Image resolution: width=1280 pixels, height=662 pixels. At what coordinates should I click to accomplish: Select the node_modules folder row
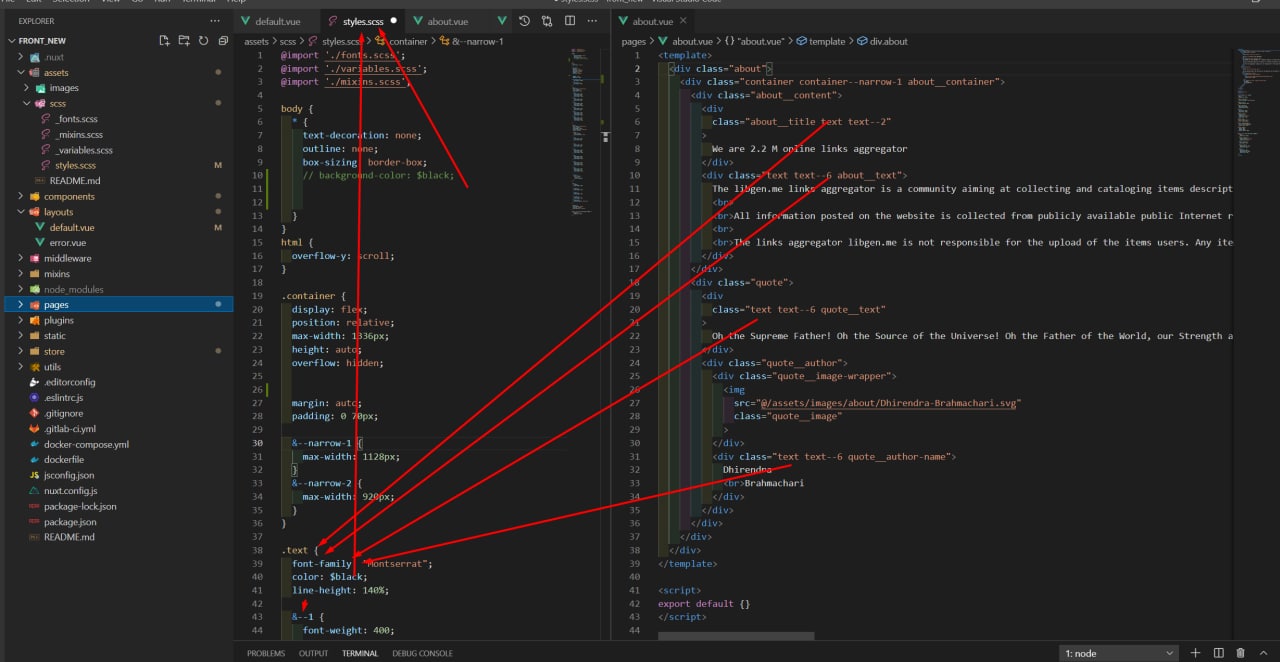pyautogui.click(x=119, y=289)
